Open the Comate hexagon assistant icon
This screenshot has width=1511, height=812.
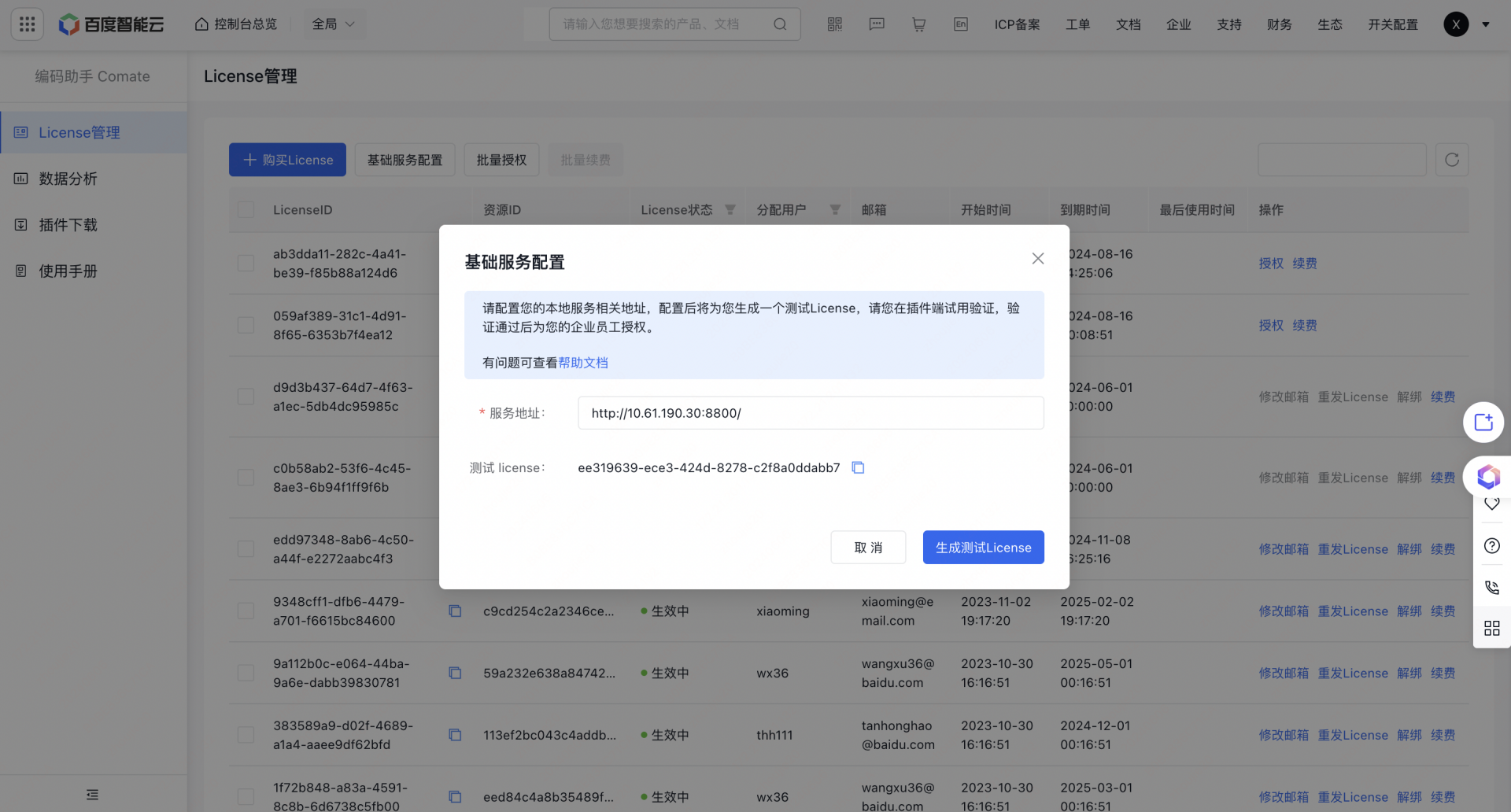pyautogui.click(x=1487, y=476)
